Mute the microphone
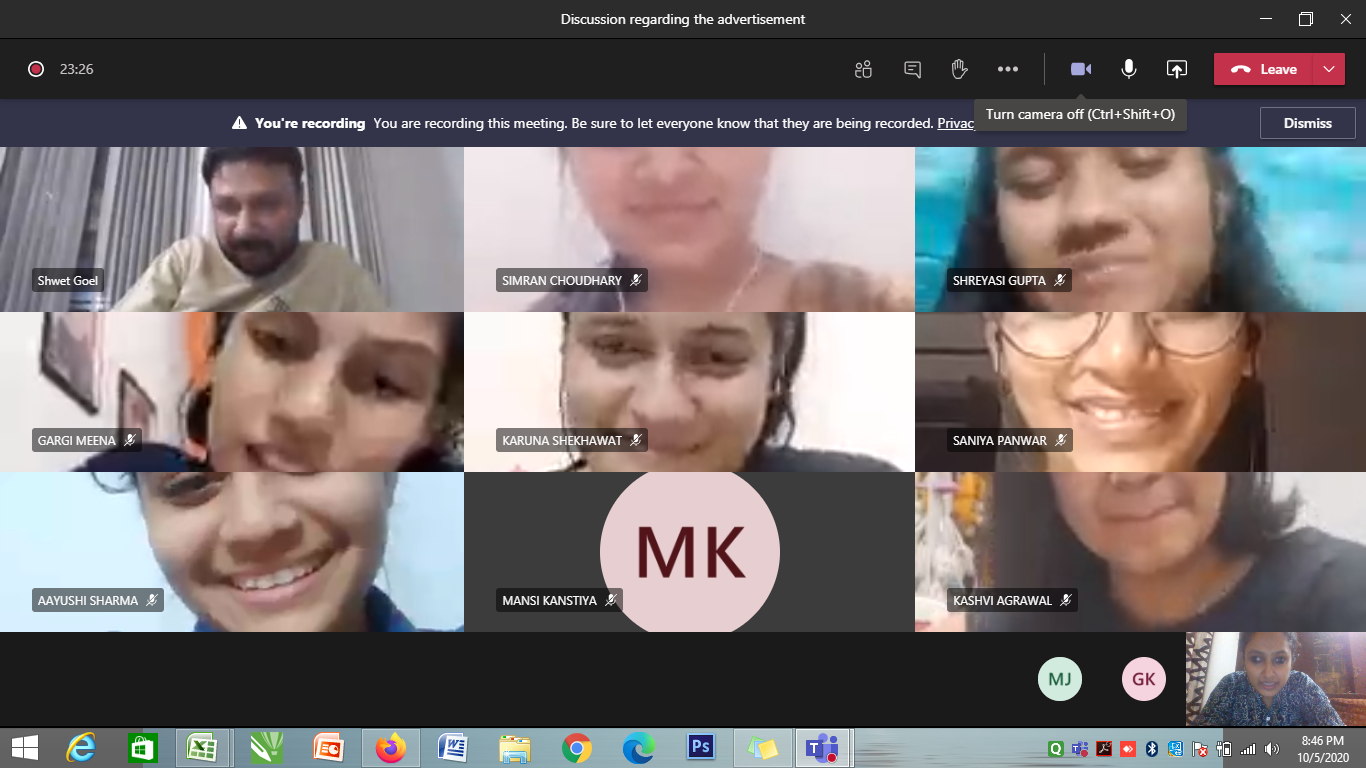 1128,69
